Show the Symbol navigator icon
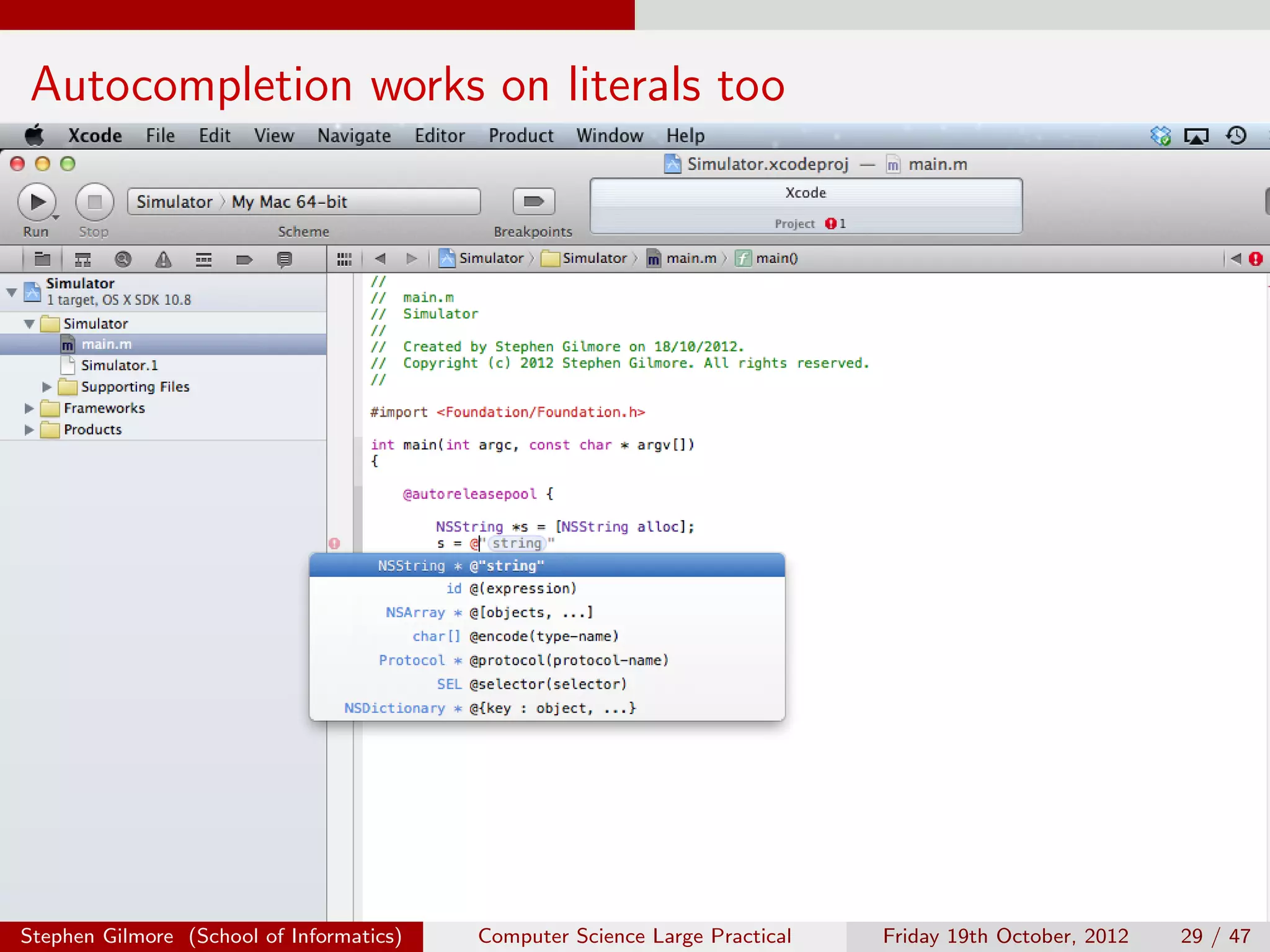Viewport: 1270px width, 952px height. click(x=82, y=259)
